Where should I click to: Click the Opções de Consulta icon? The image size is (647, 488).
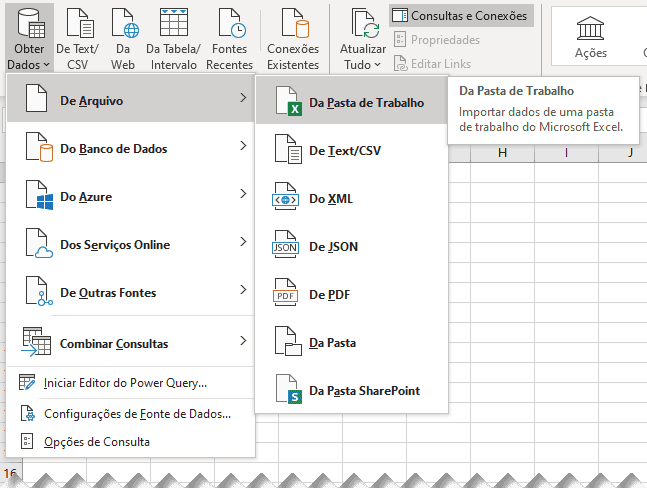(27, 441)
